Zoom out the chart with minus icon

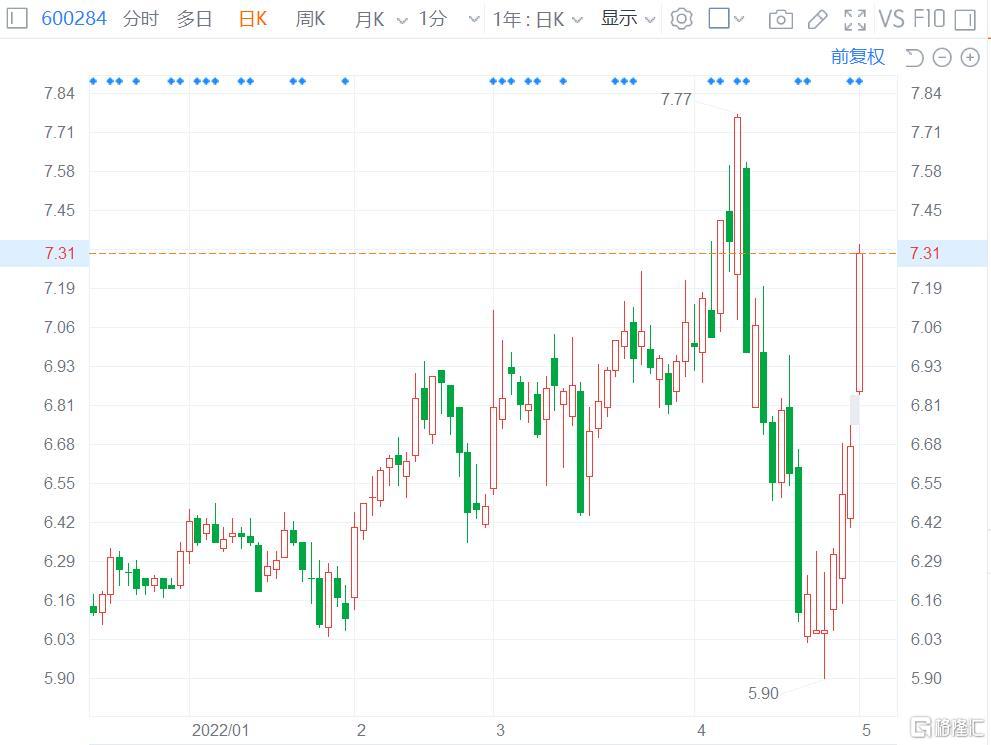tap(942, 58)
